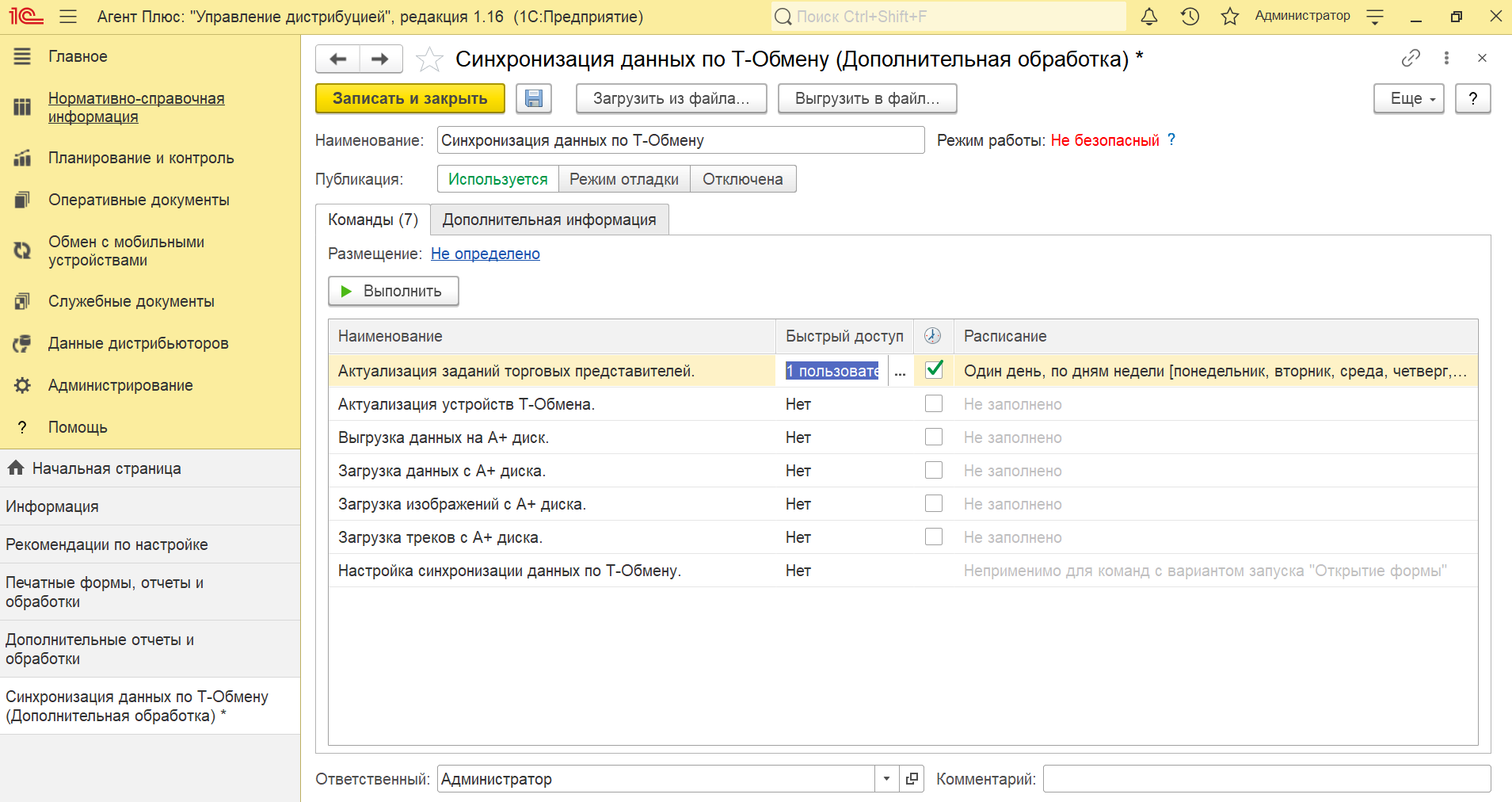Click Быстрый доступ column header

click(x=844, y=336)
